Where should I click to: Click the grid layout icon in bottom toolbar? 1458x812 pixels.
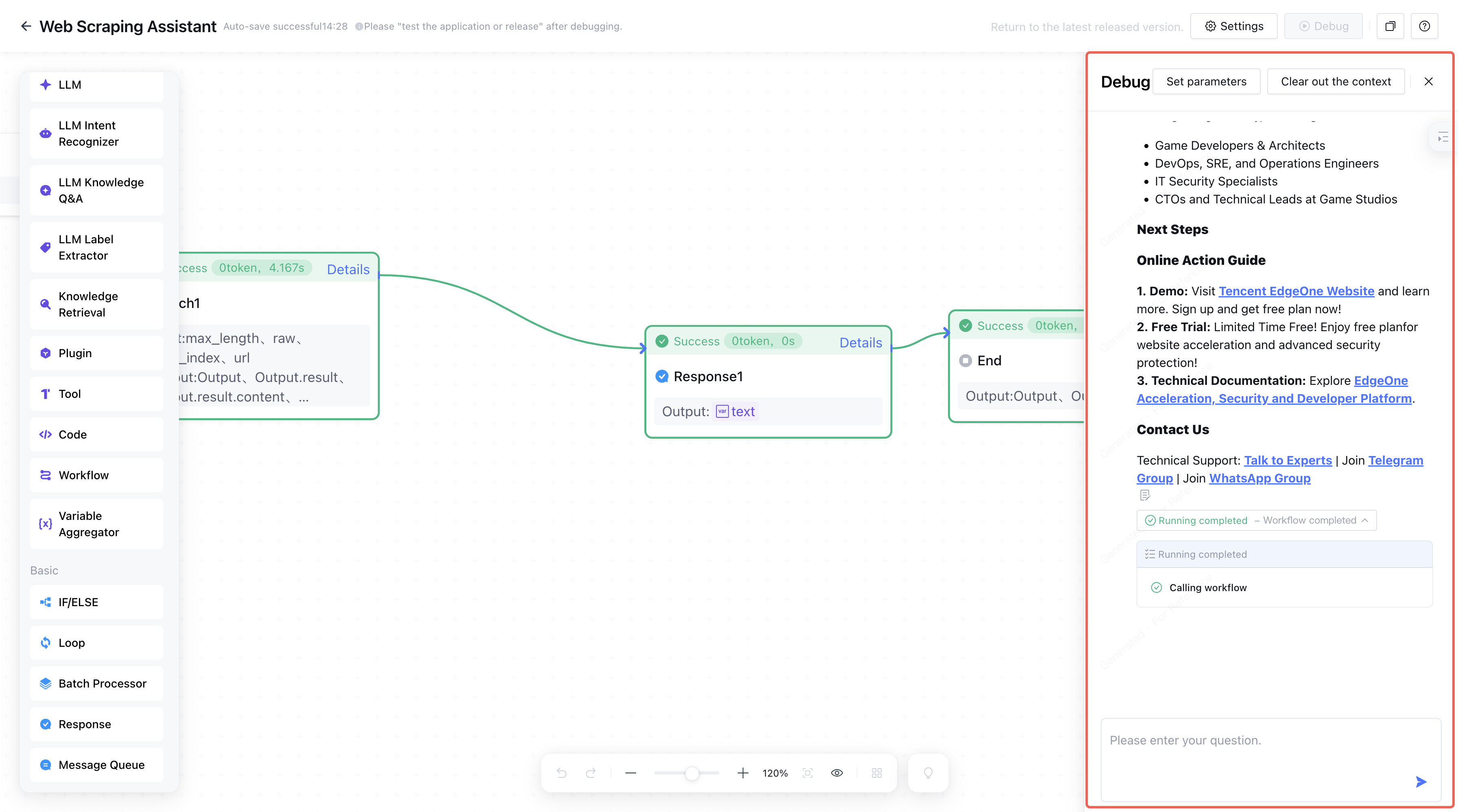pos(877,773)
